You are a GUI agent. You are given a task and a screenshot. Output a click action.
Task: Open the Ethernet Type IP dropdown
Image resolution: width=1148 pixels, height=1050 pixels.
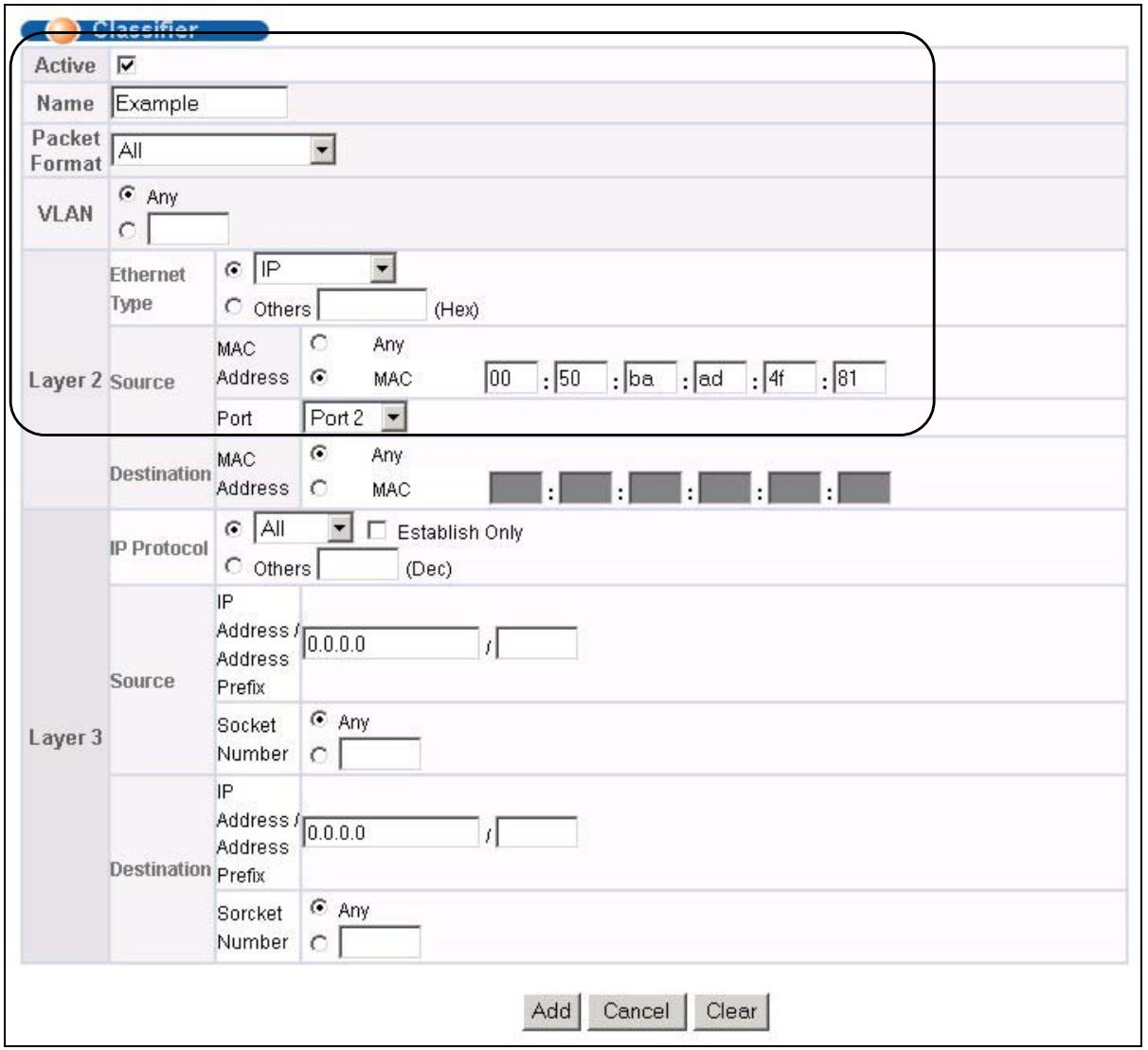[x=324, y=269]
